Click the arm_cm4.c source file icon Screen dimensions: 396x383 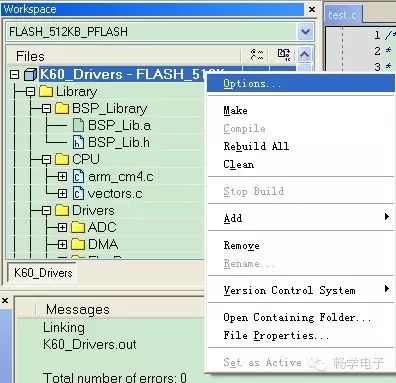(78, 176)
